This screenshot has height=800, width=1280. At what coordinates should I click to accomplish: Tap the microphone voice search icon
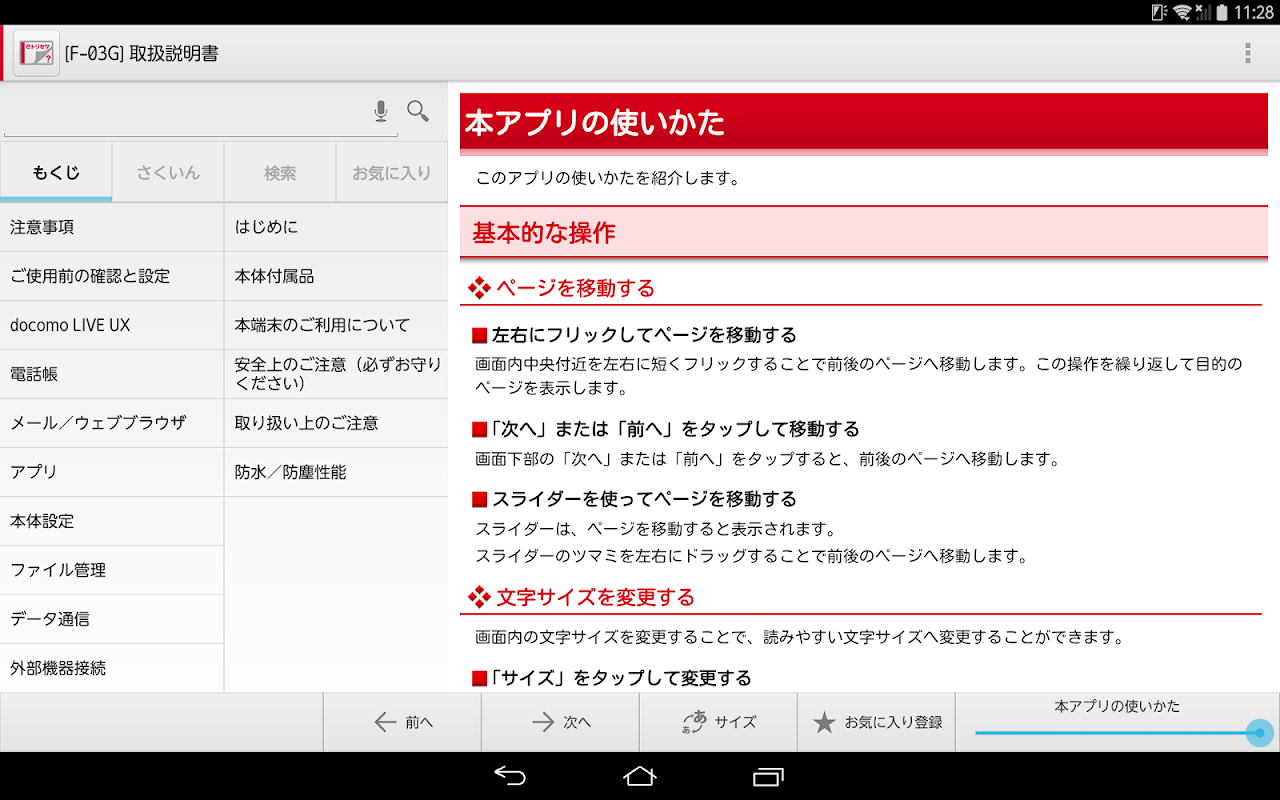(x=380, y=111)
